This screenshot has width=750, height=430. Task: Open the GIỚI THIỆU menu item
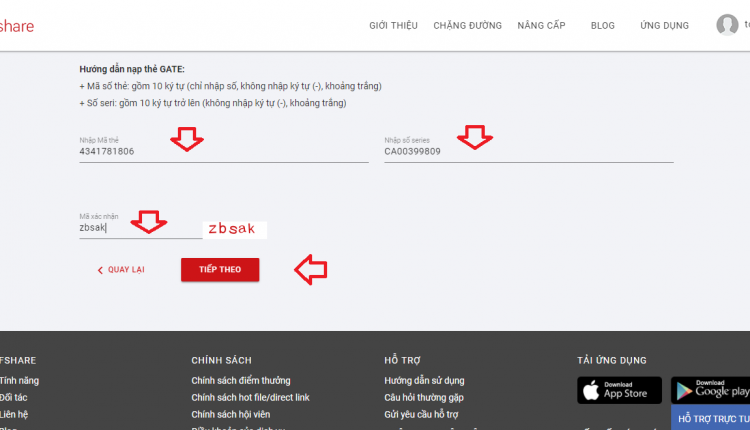coord(393,25)
